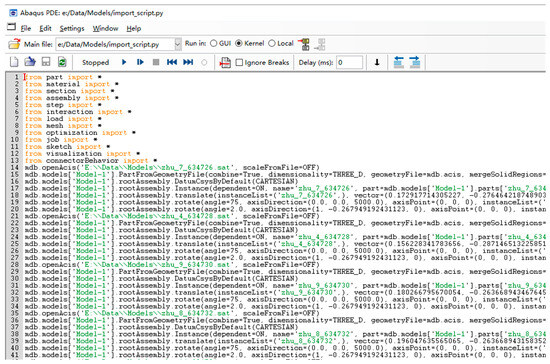The height and width of the screenshot is (364, 550).
Task: Click line number 22 in the gutter
Action: [x=14, y=223]
